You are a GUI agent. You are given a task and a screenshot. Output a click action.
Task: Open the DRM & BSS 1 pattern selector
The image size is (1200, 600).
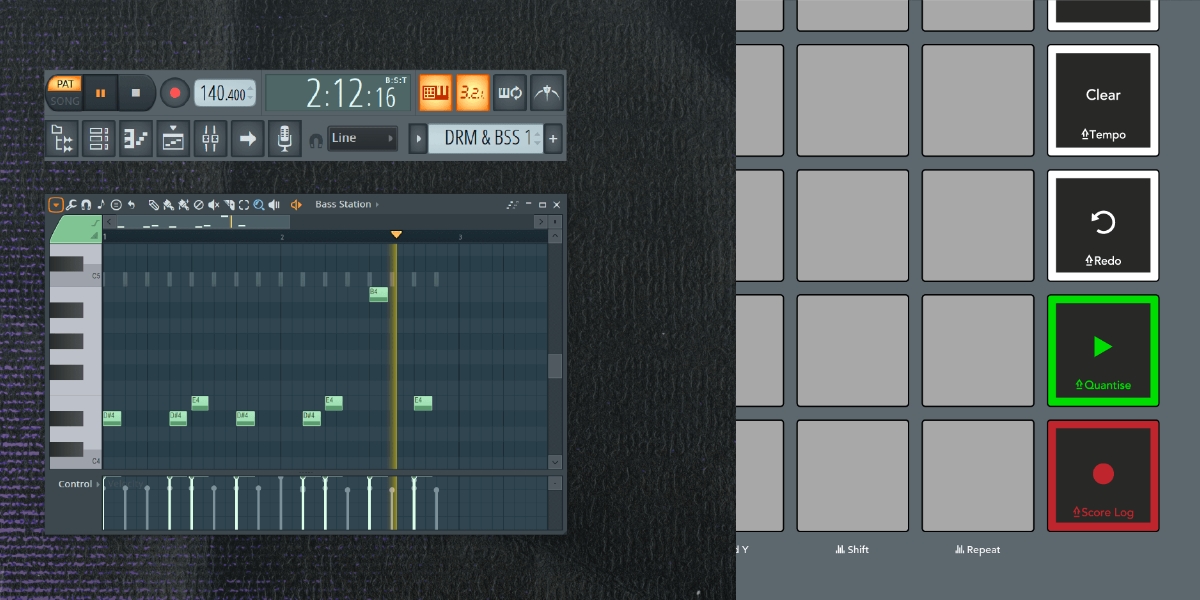pyautogui.click(x=486, y=138)
